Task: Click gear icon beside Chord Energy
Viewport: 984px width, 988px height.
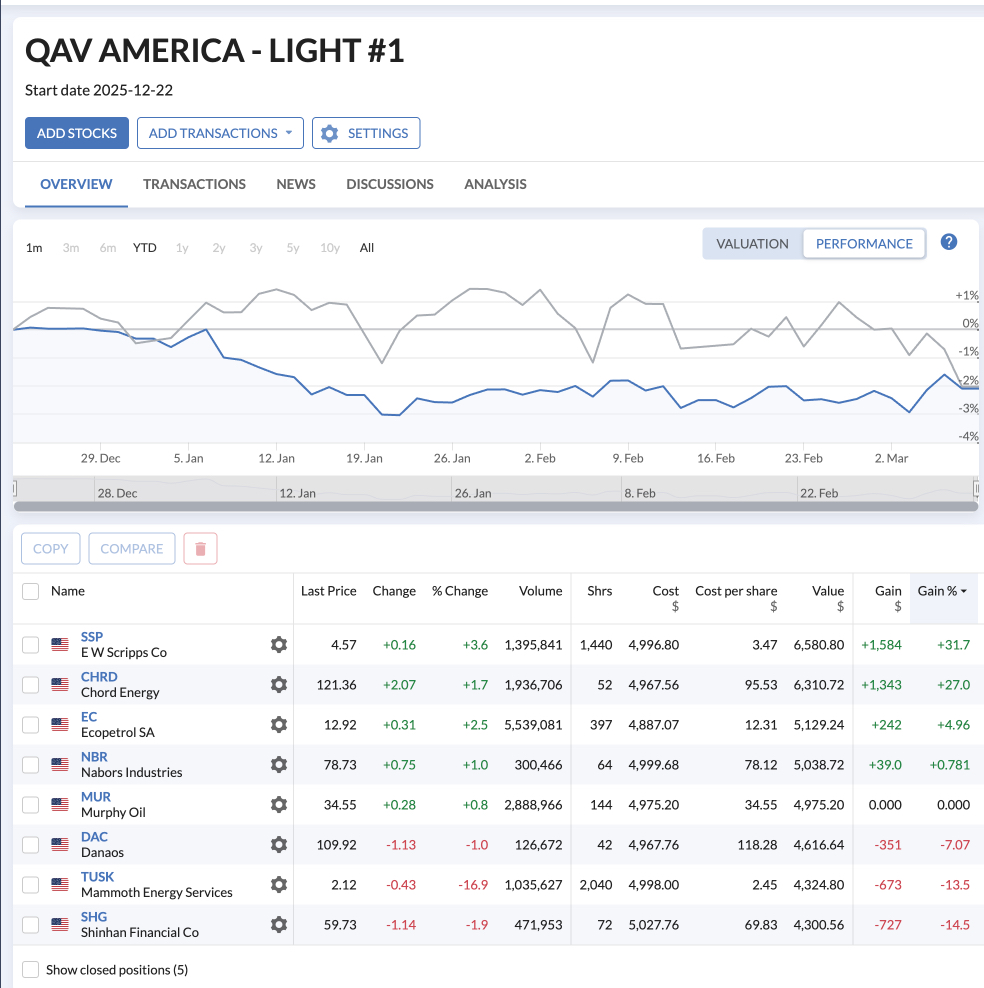Action: pos(279,685)
